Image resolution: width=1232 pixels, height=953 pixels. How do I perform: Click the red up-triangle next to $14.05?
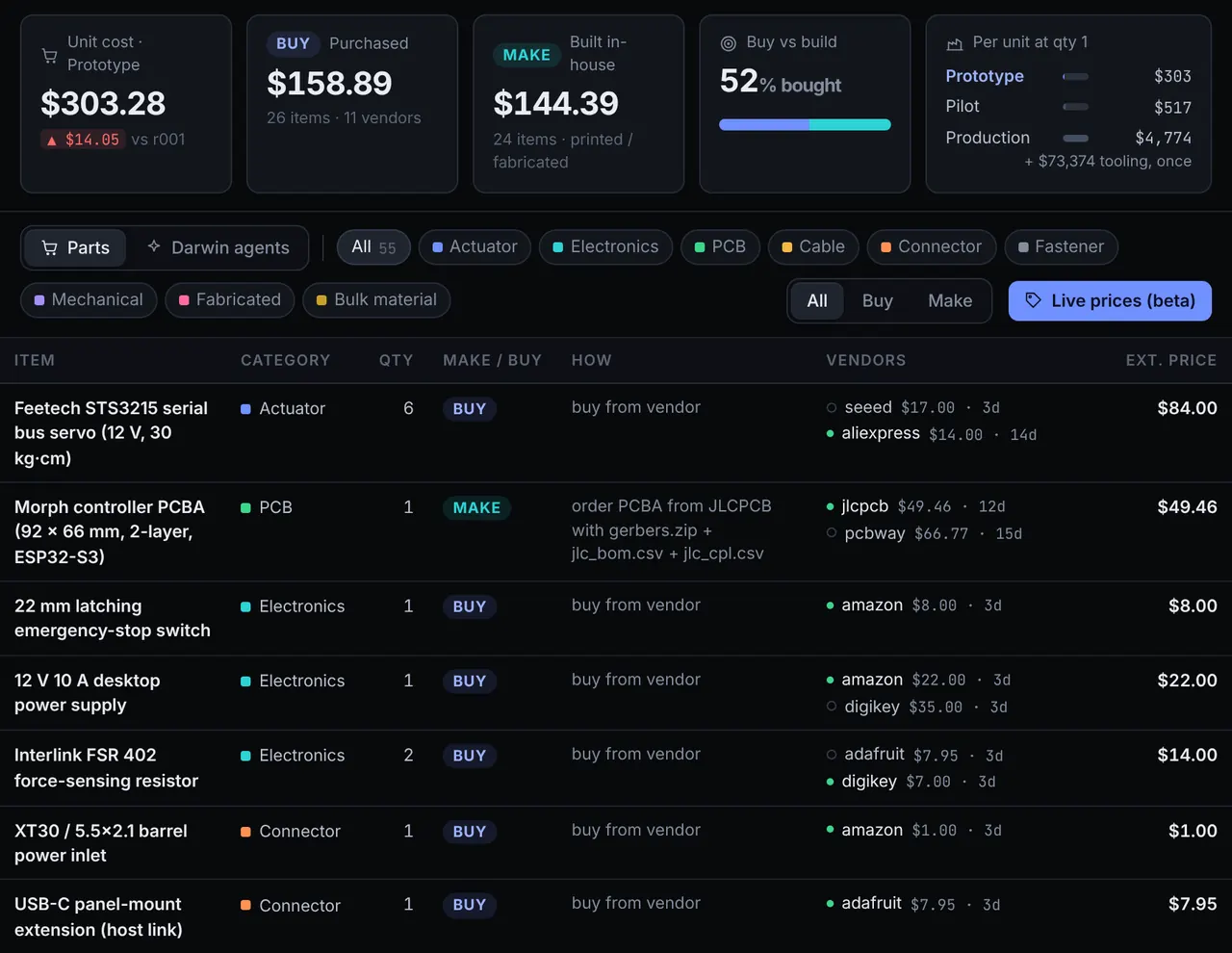tap(52, 141)
